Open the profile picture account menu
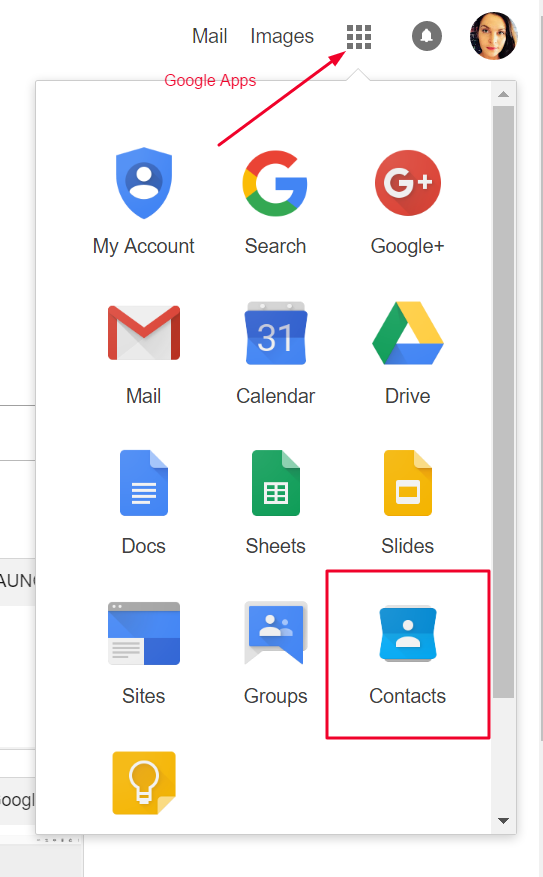Screen dimensions: 543x877 (x=493, y=36)
